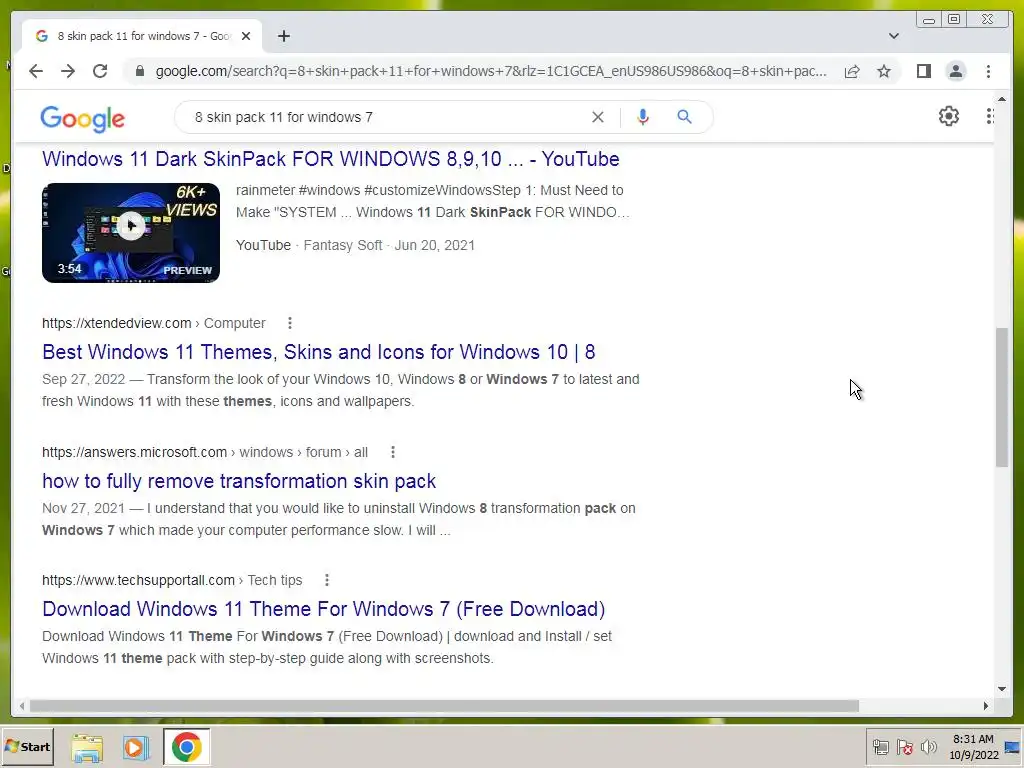Click the horizontal scrollbar thumb
Viewport: 1024px width, 768px height.
point(444,706)
